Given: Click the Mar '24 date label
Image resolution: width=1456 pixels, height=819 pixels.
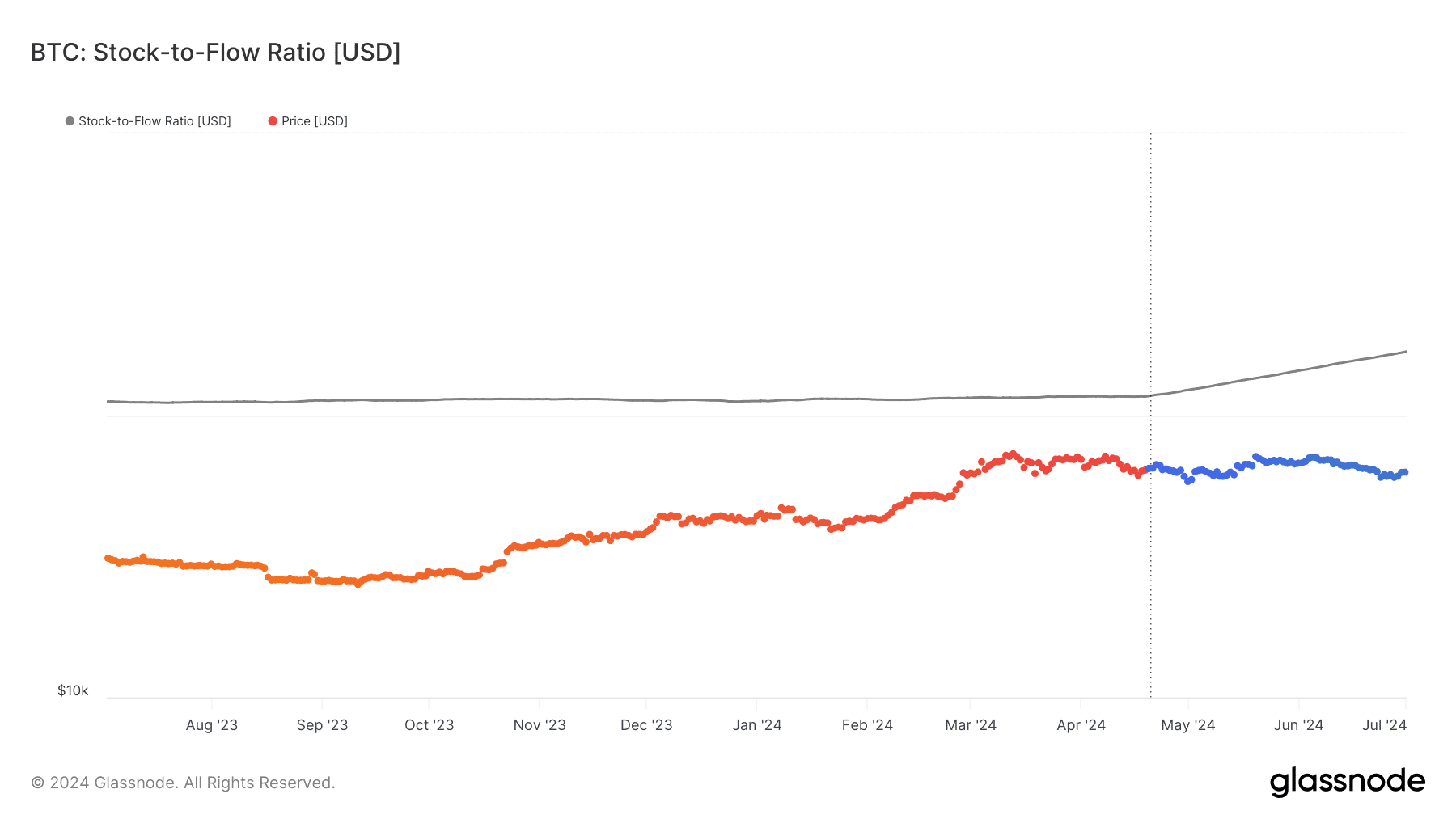Looking at the screenshot, I should pyautogui.click(x=971, y=725).
